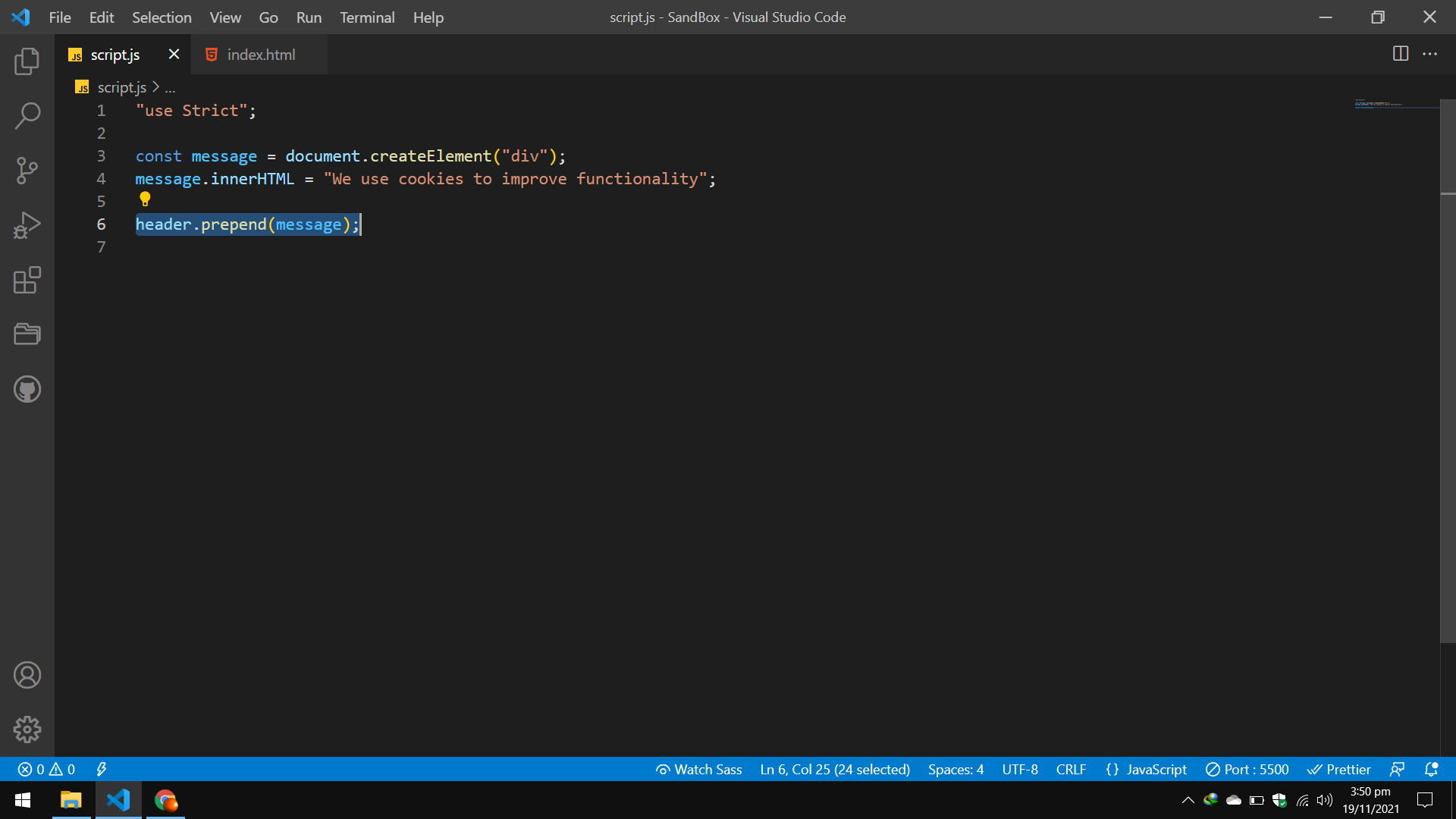Open the editor More Actions ellipsis
Viewport: 1456px width, 819px height.
coord(1429,54)
